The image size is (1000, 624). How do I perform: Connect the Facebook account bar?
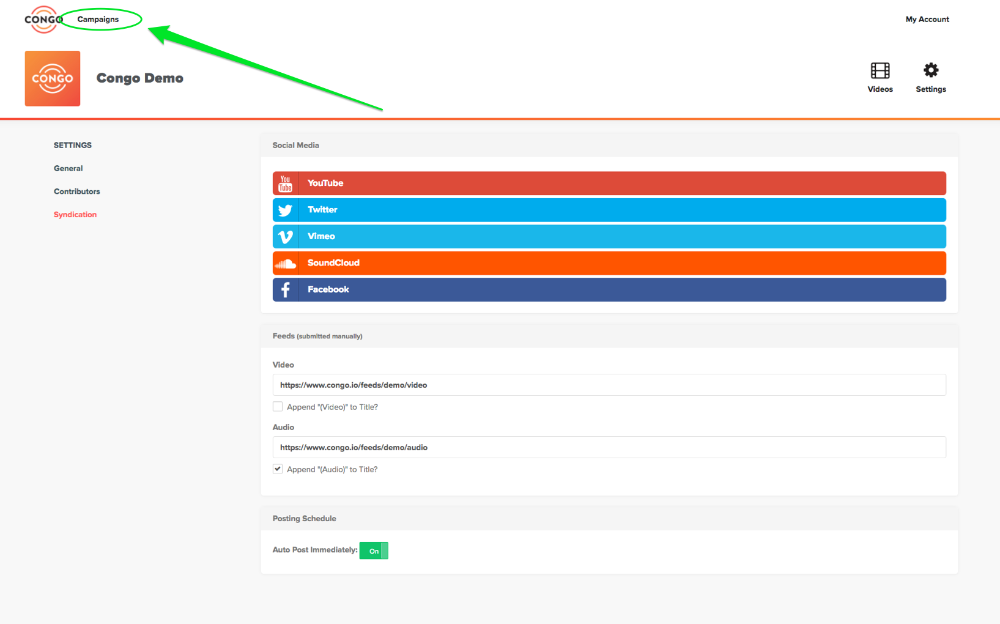(x=609, y=290)
